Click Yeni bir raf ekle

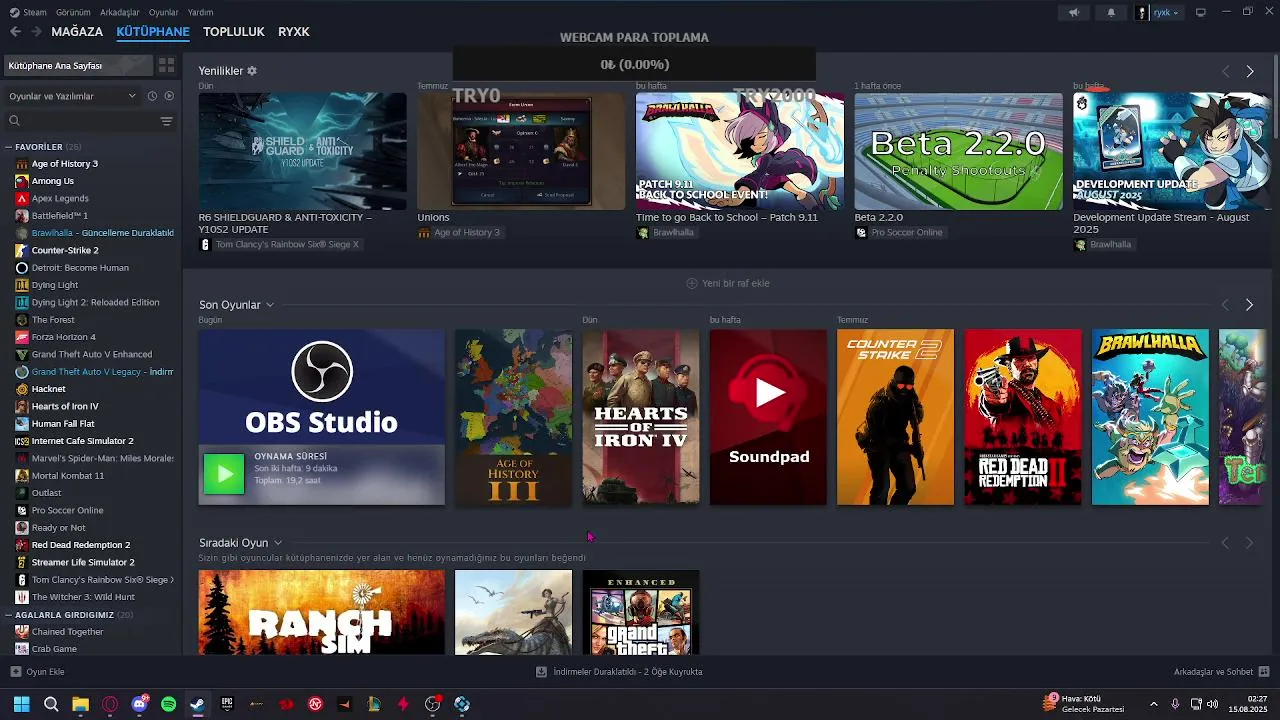point(728,283)
